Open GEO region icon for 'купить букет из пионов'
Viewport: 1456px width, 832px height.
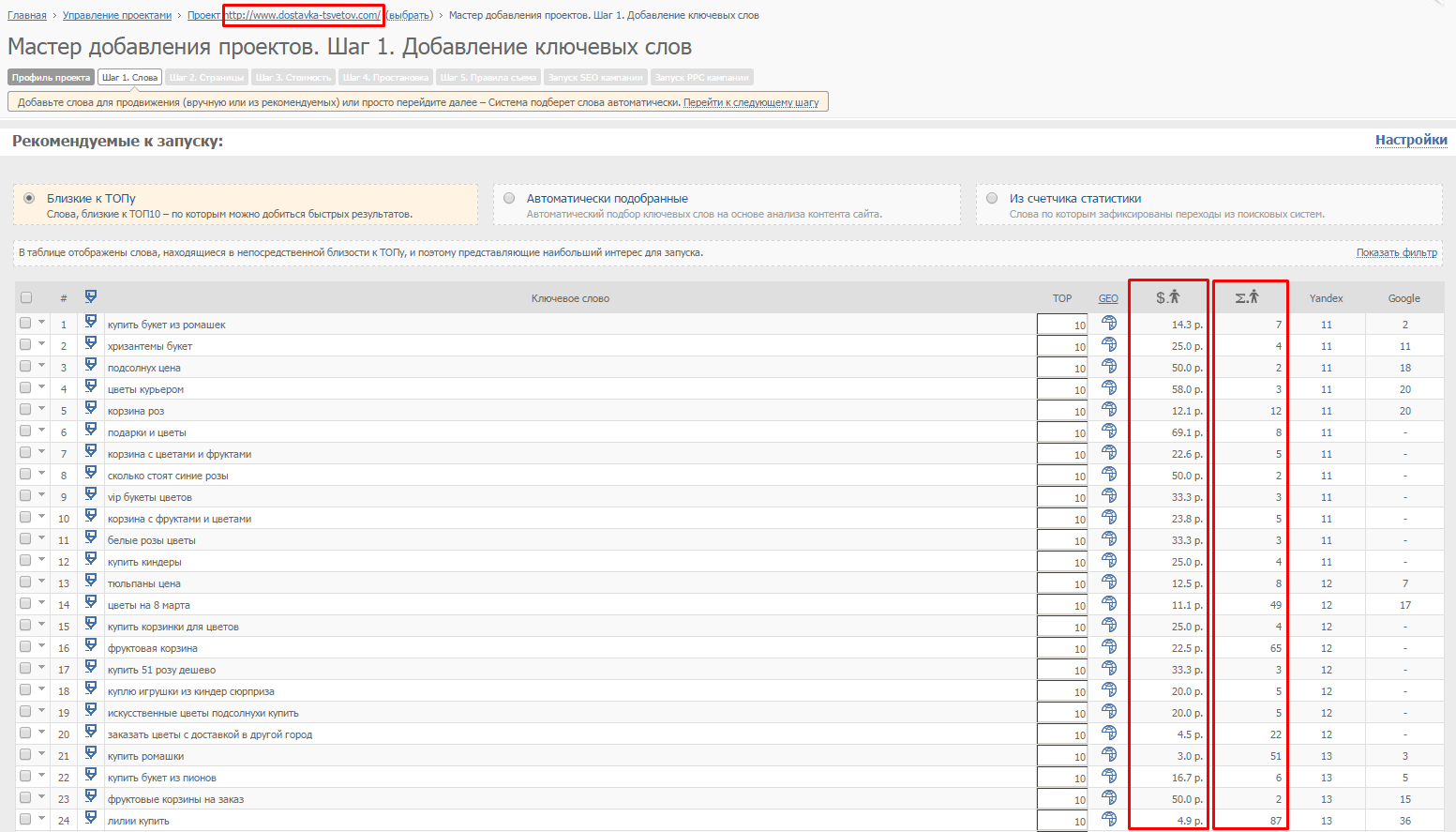pos(1109,776)
